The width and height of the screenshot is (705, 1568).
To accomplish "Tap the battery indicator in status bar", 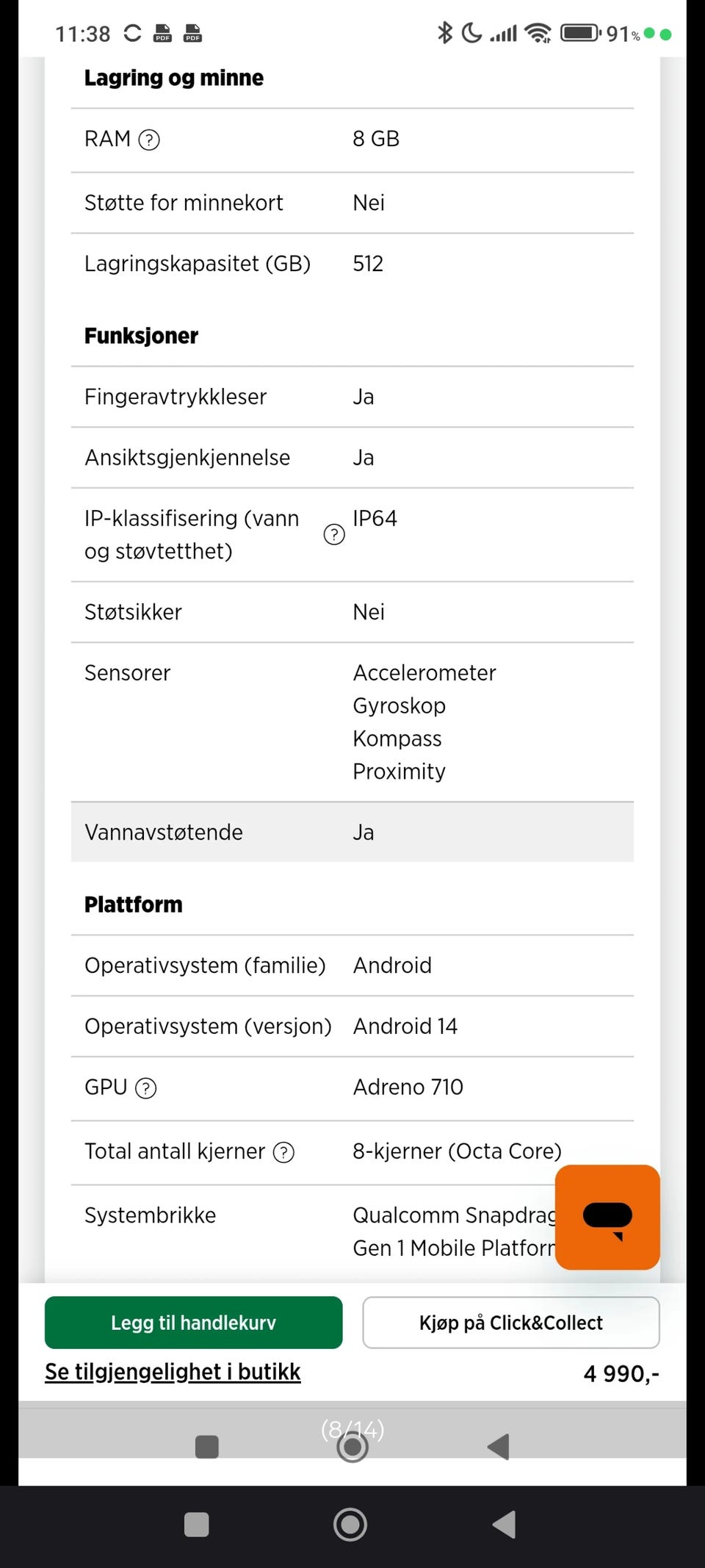I will coord(580,33).
